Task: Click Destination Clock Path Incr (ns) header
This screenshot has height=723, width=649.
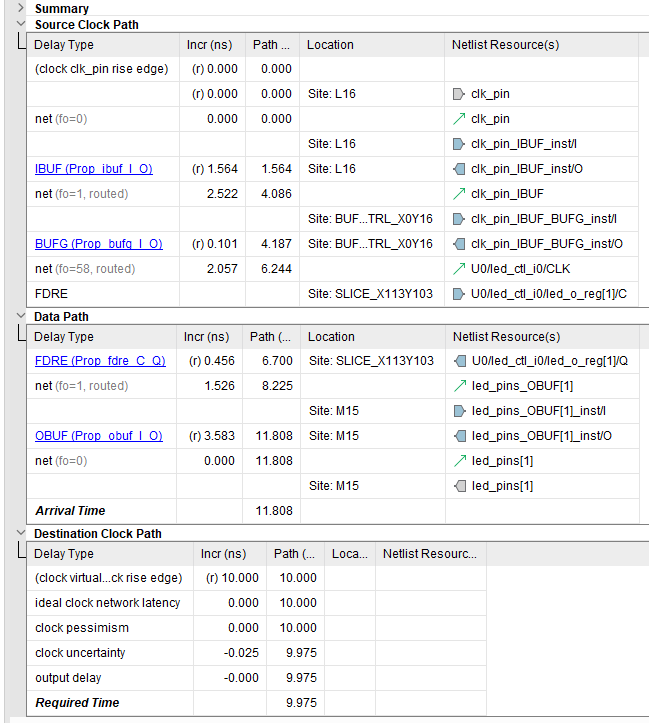Action: click(230, 553)
